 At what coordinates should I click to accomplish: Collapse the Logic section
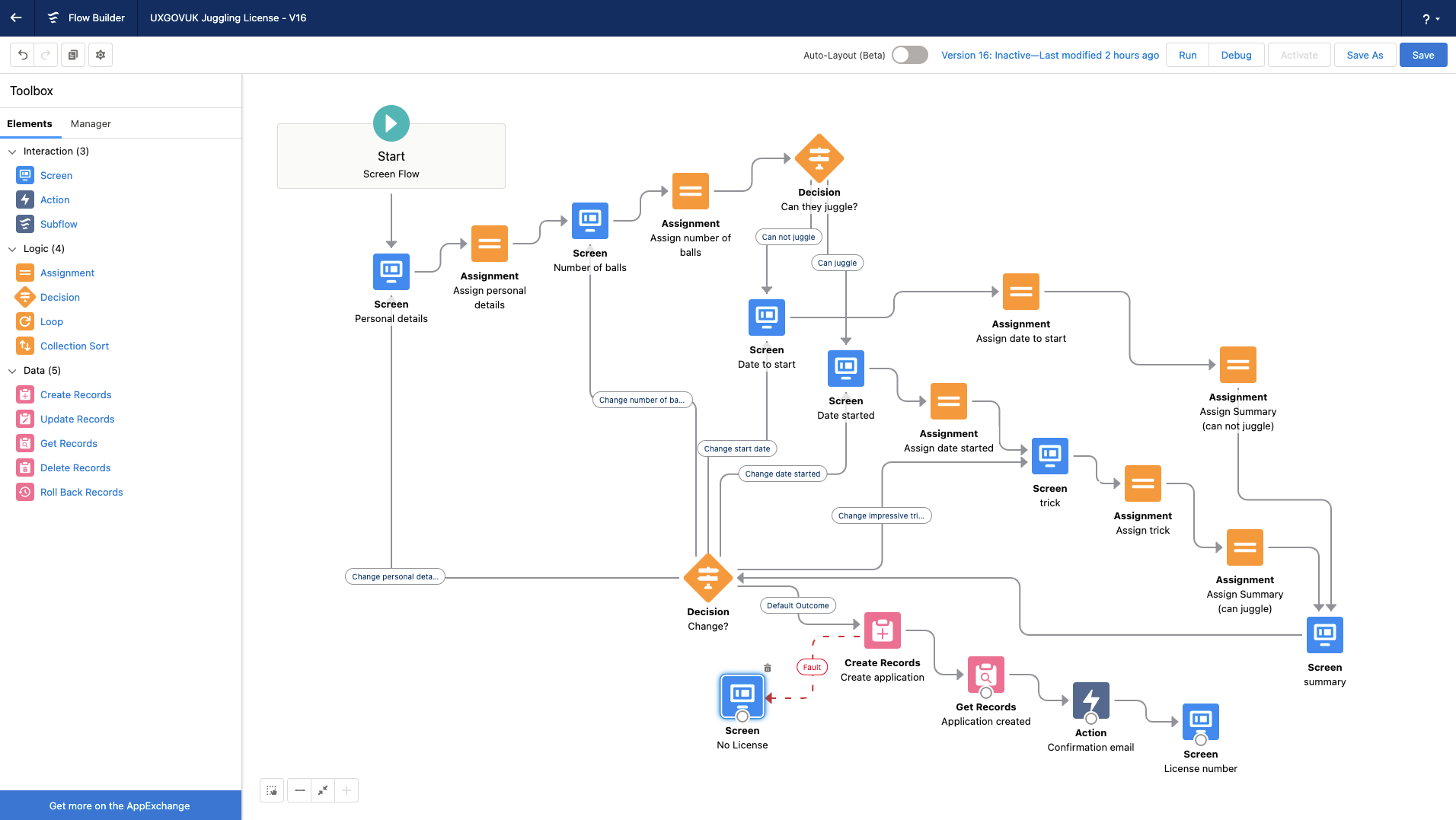[12, 248]
